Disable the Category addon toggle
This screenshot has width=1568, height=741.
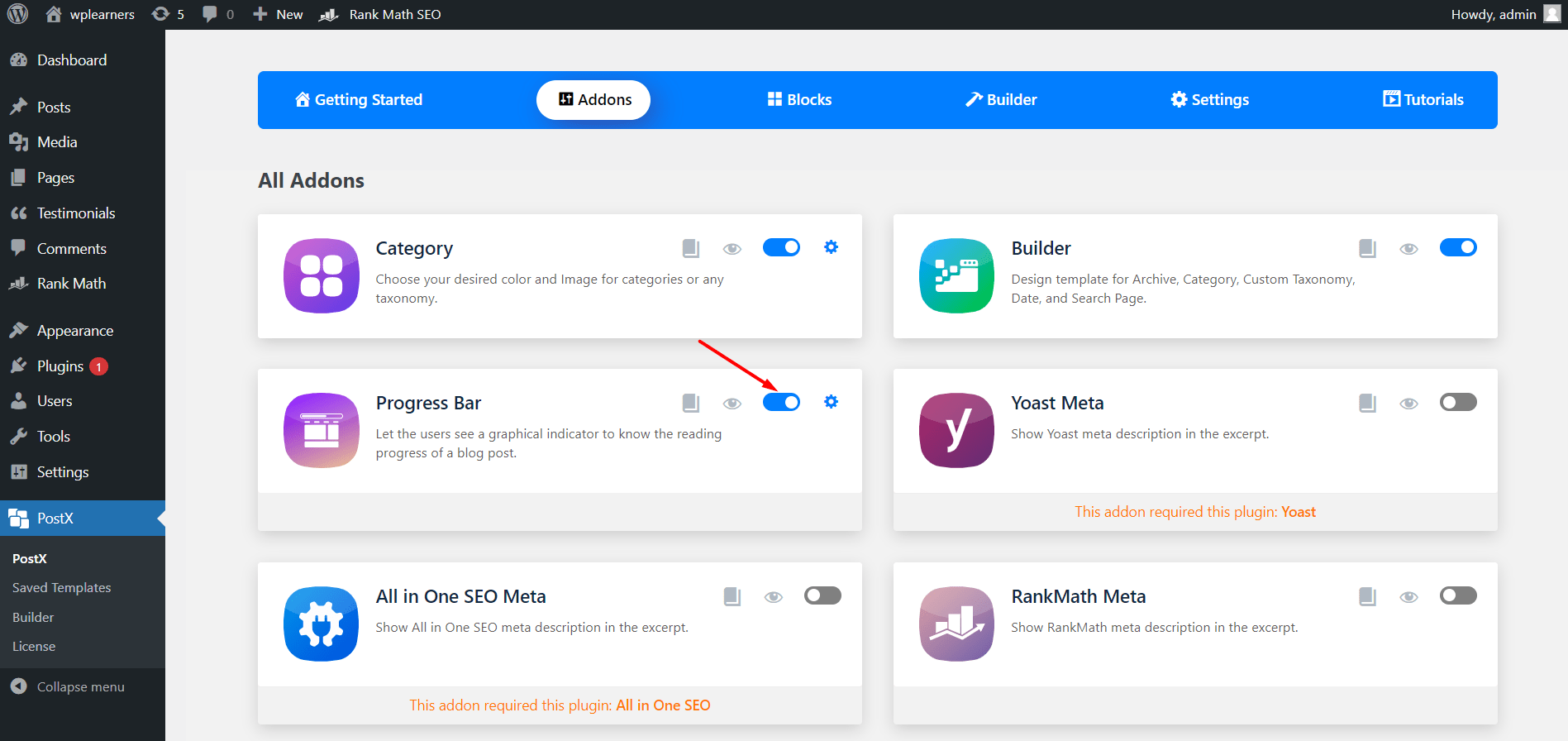pos(781,247)
